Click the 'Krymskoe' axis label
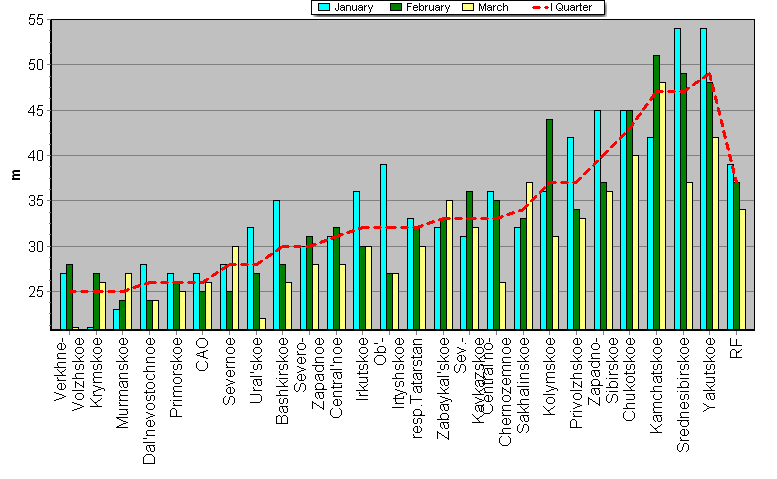This screenshot has height=479, width=777. click(x=96, y=372)
